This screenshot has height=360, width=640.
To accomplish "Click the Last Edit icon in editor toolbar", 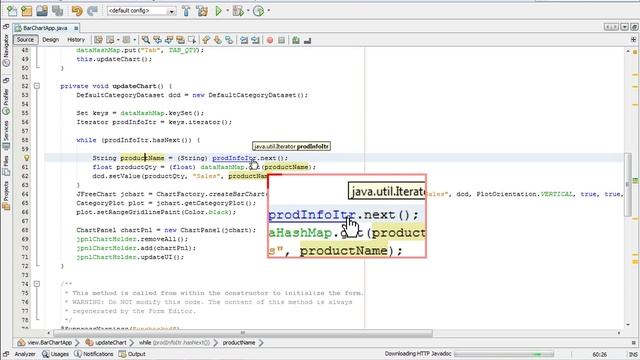I will 98,40.
